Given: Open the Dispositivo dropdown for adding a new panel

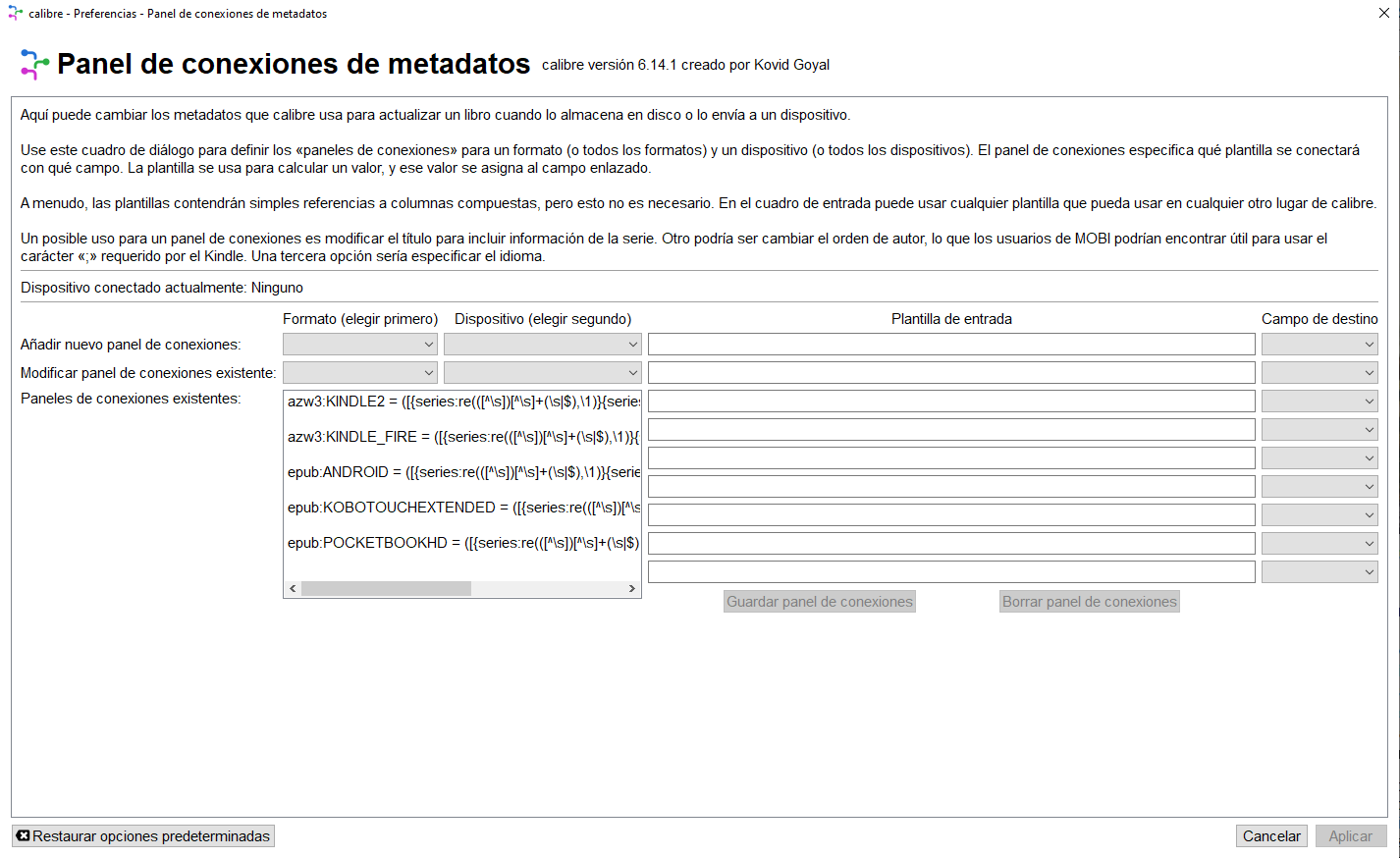Looking at the screenshot, I should [542, 345].
